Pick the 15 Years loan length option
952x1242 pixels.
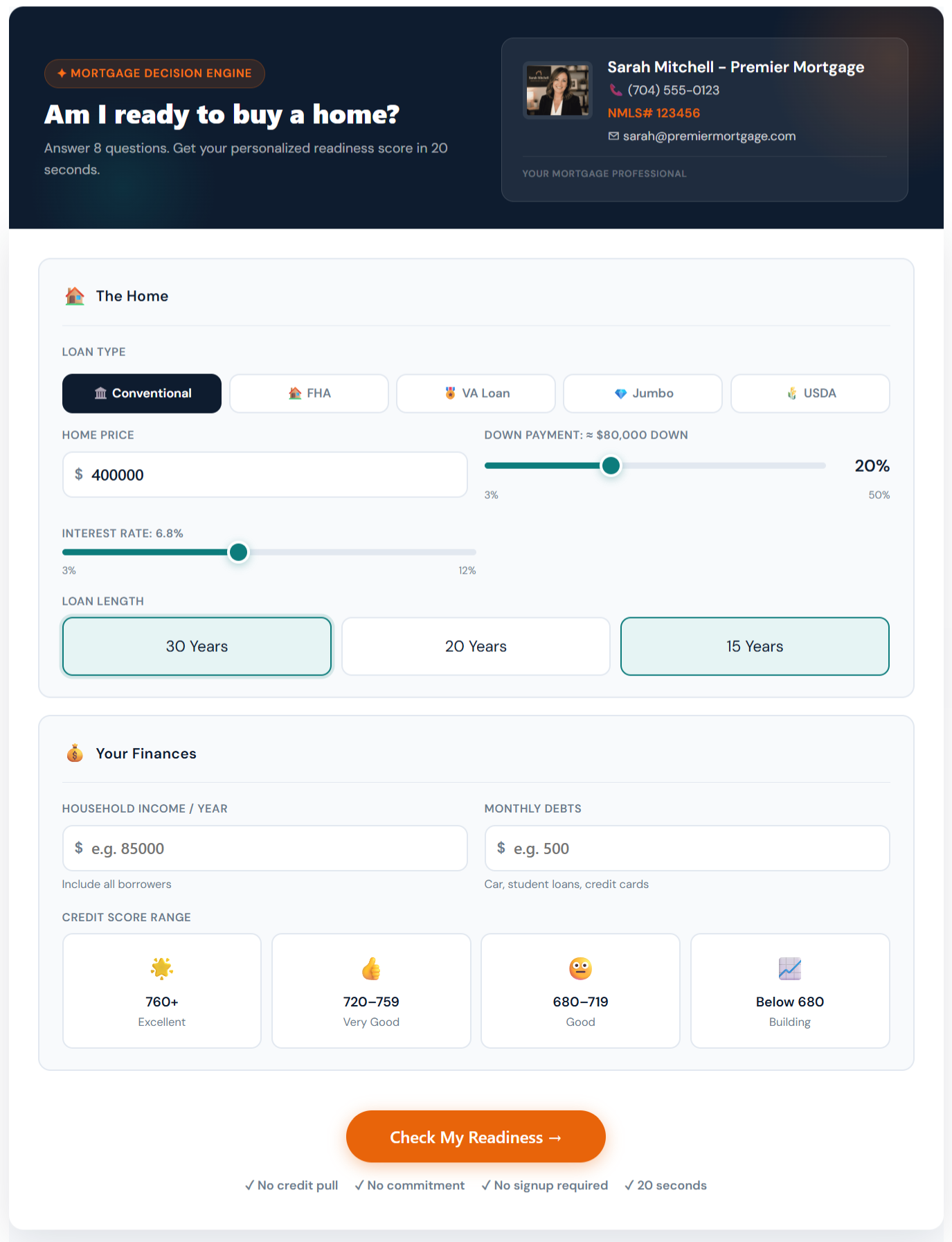755,646
